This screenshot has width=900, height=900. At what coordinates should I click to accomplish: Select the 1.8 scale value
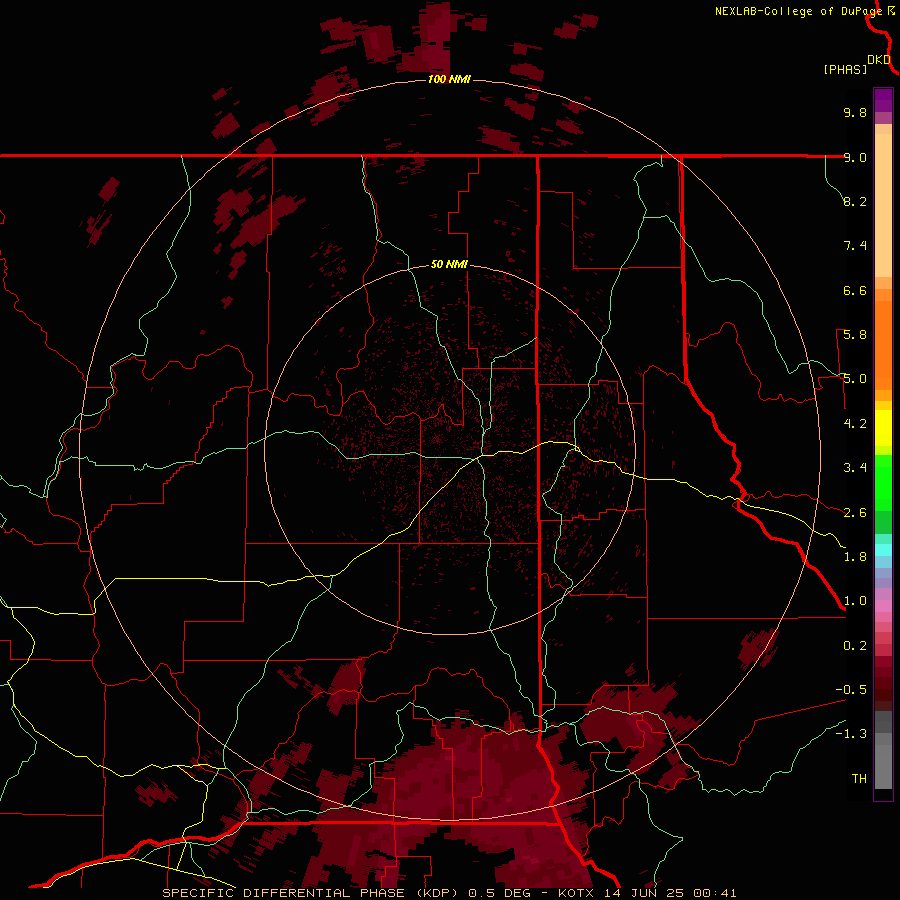[x=855, y=557]
